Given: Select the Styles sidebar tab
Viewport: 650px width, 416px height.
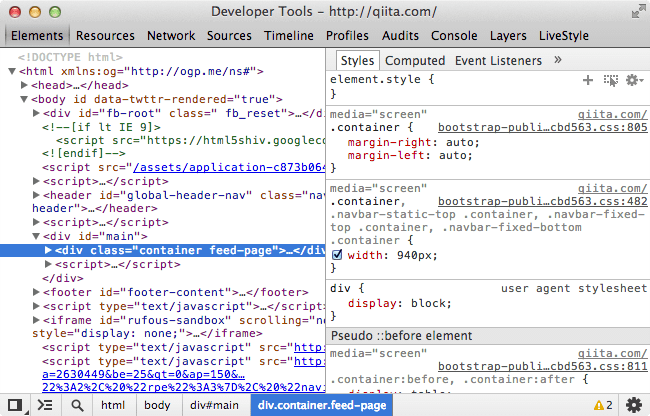Looking at the screenshot, I should (x=357, y=60).
